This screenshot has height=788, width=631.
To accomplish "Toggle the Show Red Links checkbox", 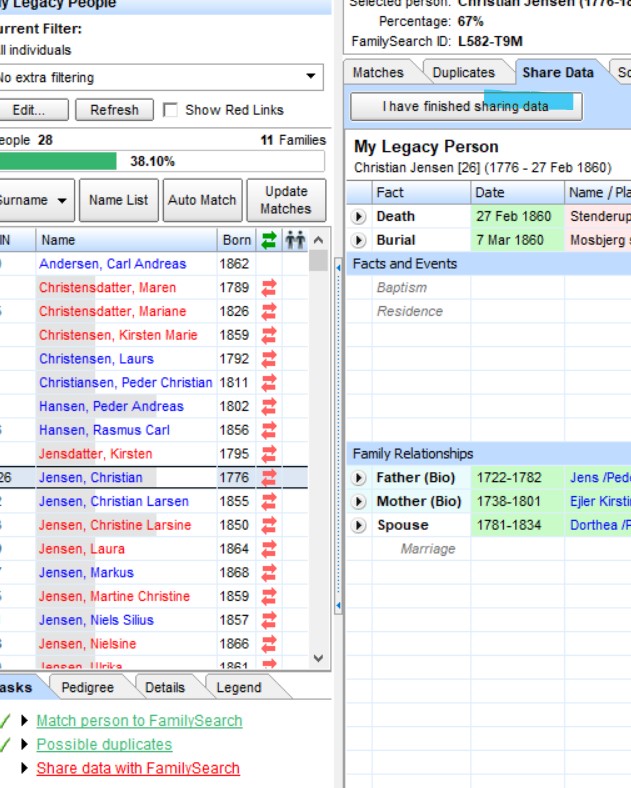I will (x=170, y=110).
